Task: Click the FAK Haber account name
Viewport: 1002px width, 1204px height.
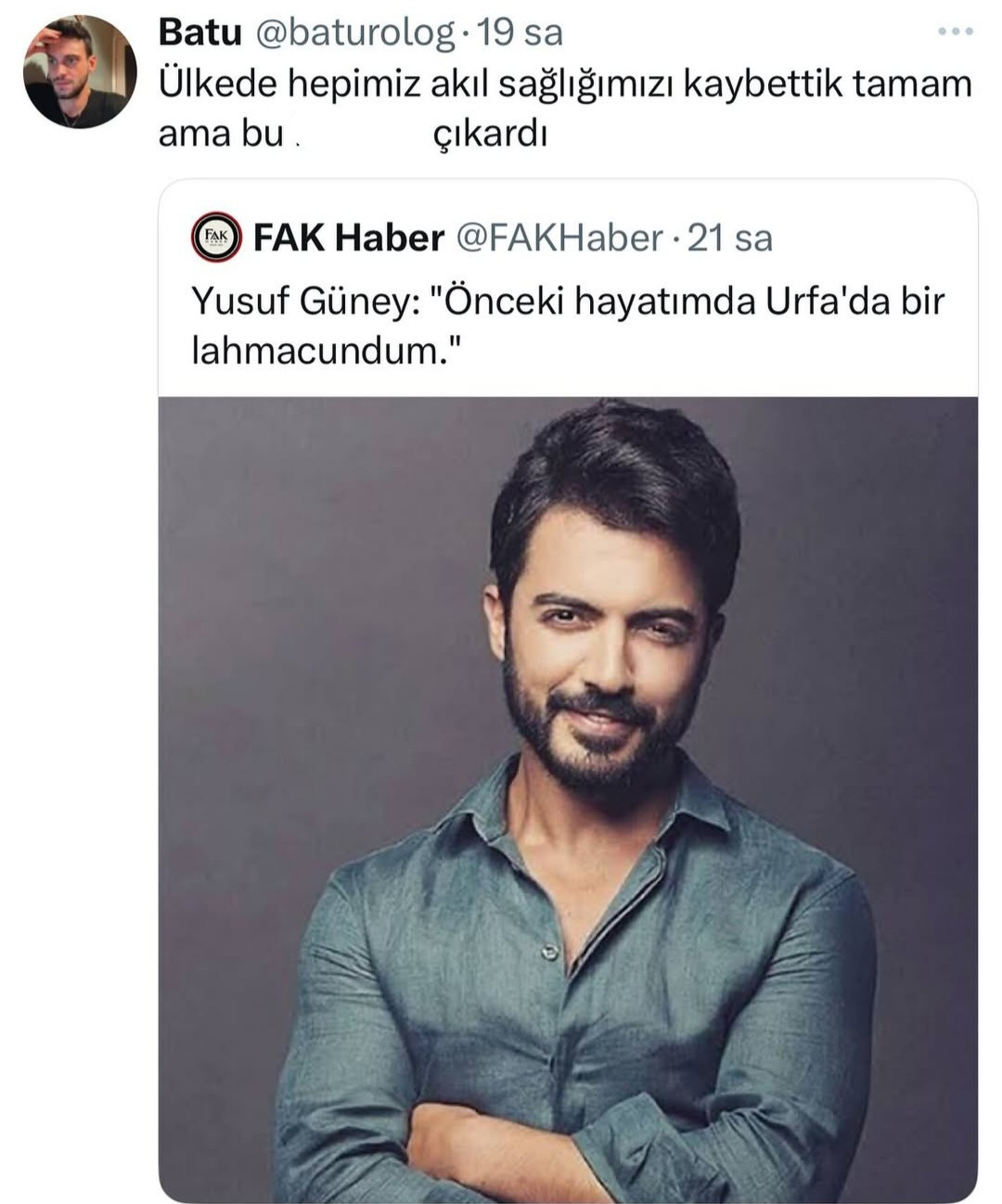Action: pyautogui.click(x=348, y=238)
